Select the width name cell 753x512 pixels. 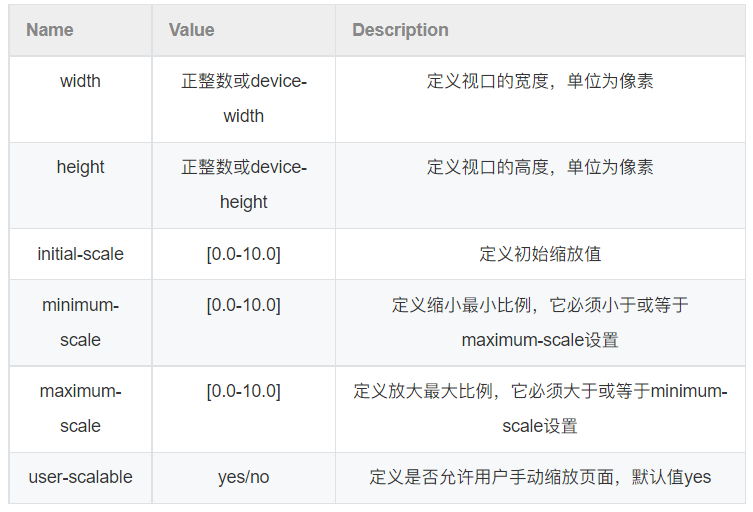80,81
